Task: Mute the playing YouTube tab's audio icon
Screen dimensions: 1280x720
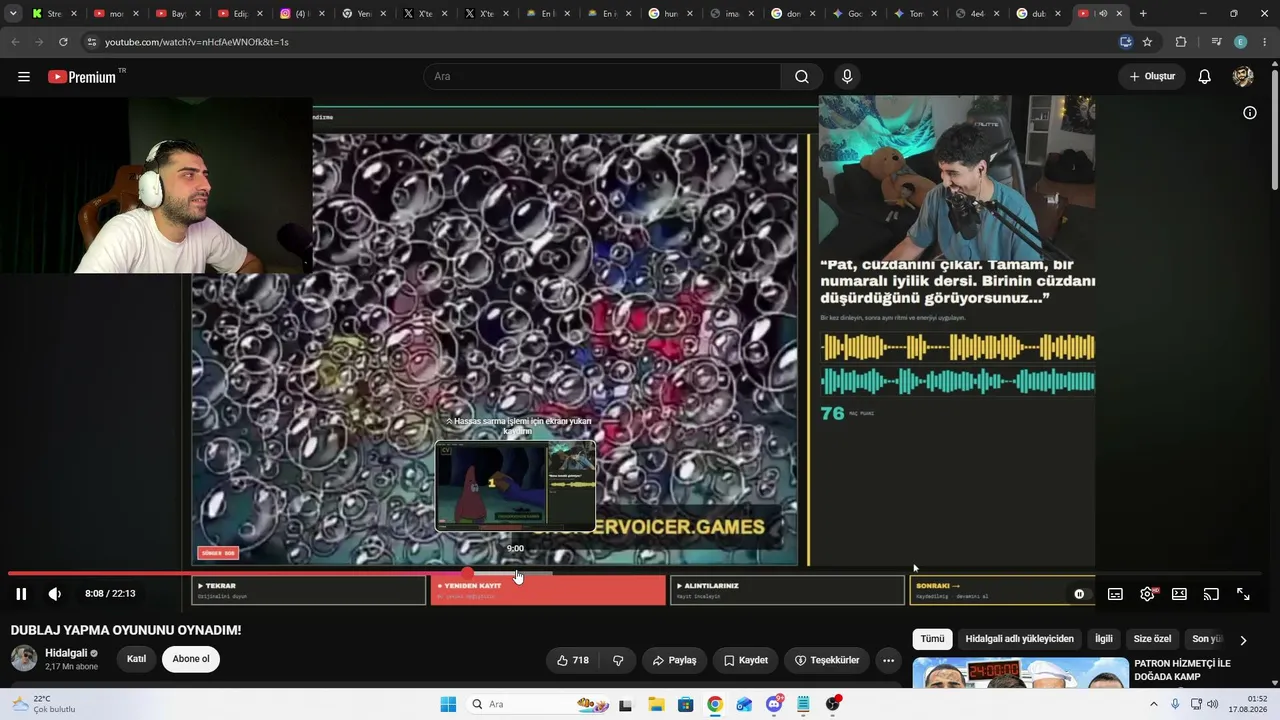Action: coord(1103,14)
